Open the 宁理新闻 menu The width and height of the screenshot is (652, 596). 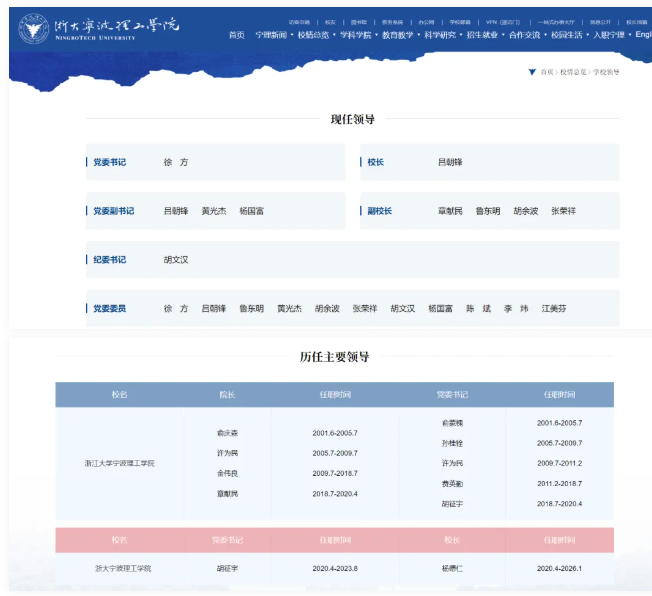[x=270, y=35]
